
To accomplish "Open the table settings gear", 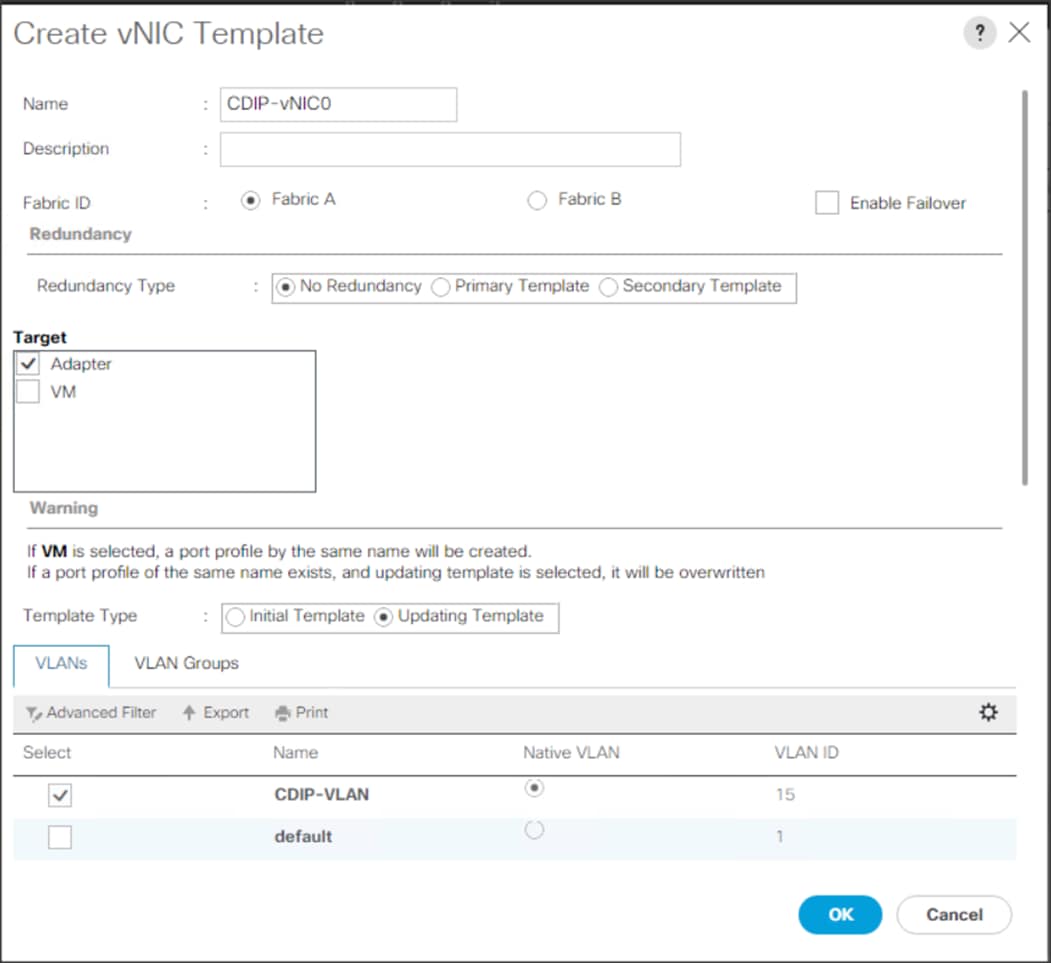I will point(988,712).
